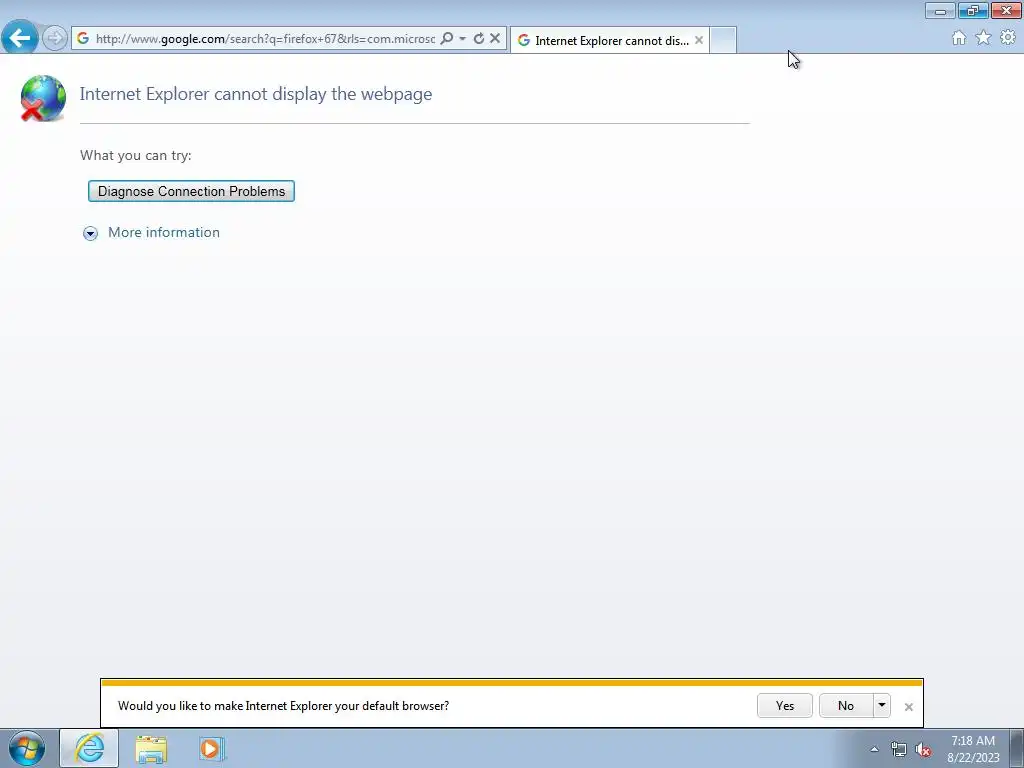
Task: Click the Forward navigation arrow
Action: click(x=55, y=38)
